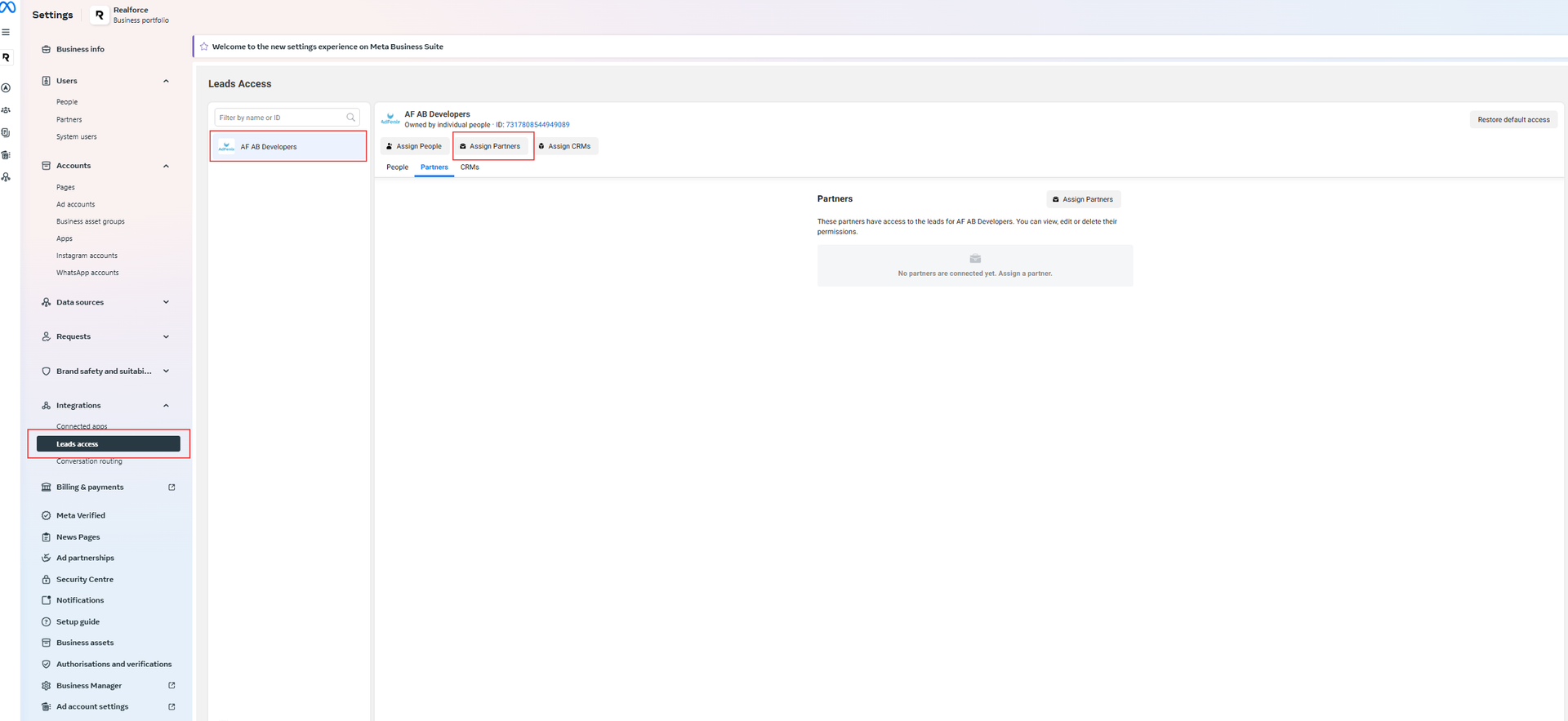Switch to the People tab under AF AB Developers
Screen dimensions: 1568x721
tap(397, 167)
